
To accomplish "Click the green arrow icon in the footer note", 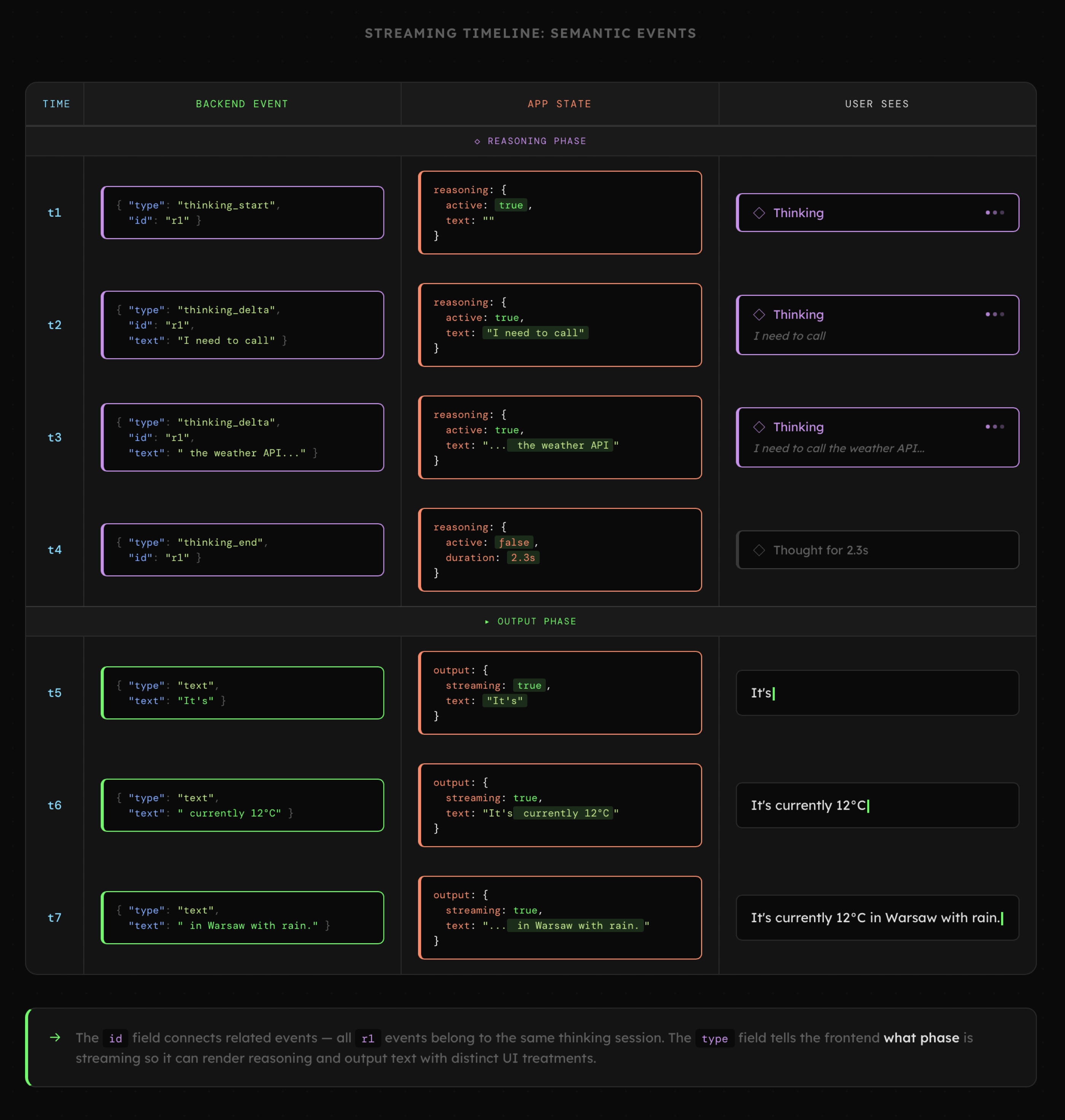I will coord(55,1038).
